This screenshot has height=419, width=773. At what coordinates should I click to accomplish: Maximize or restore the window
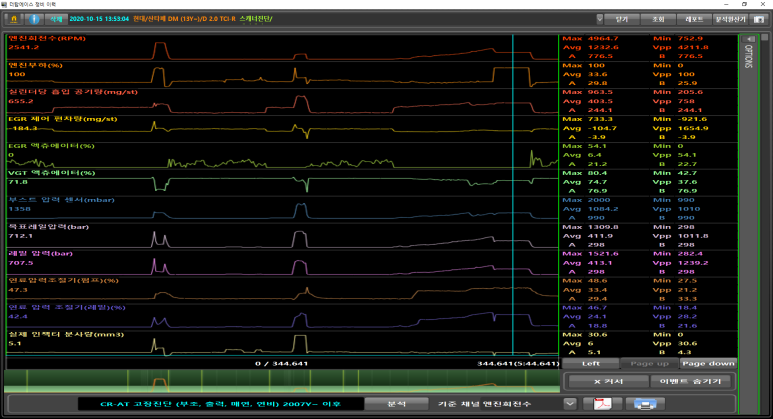click(744, 4)
